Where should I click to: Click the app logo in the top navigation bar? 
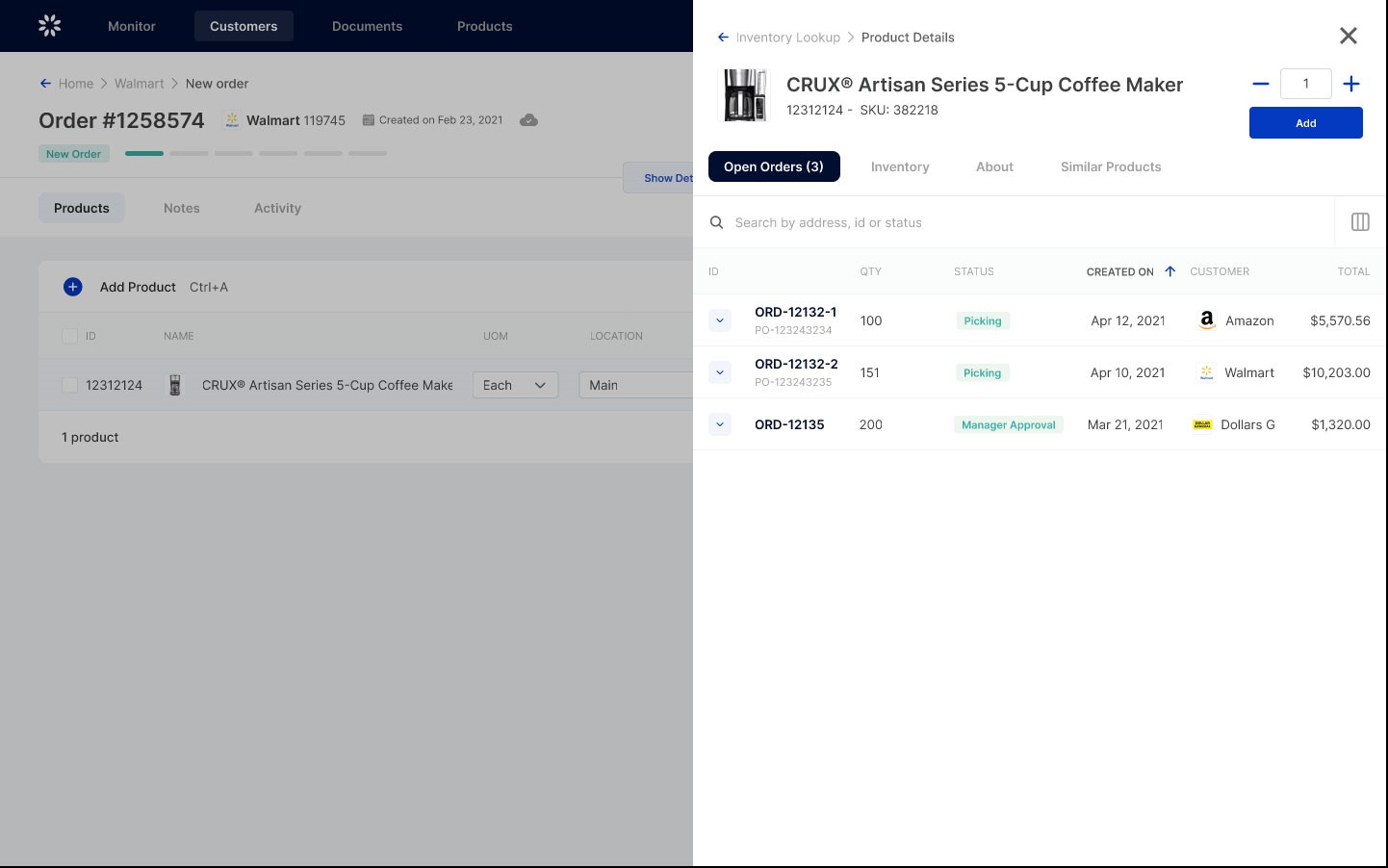(x=49, y=26)
